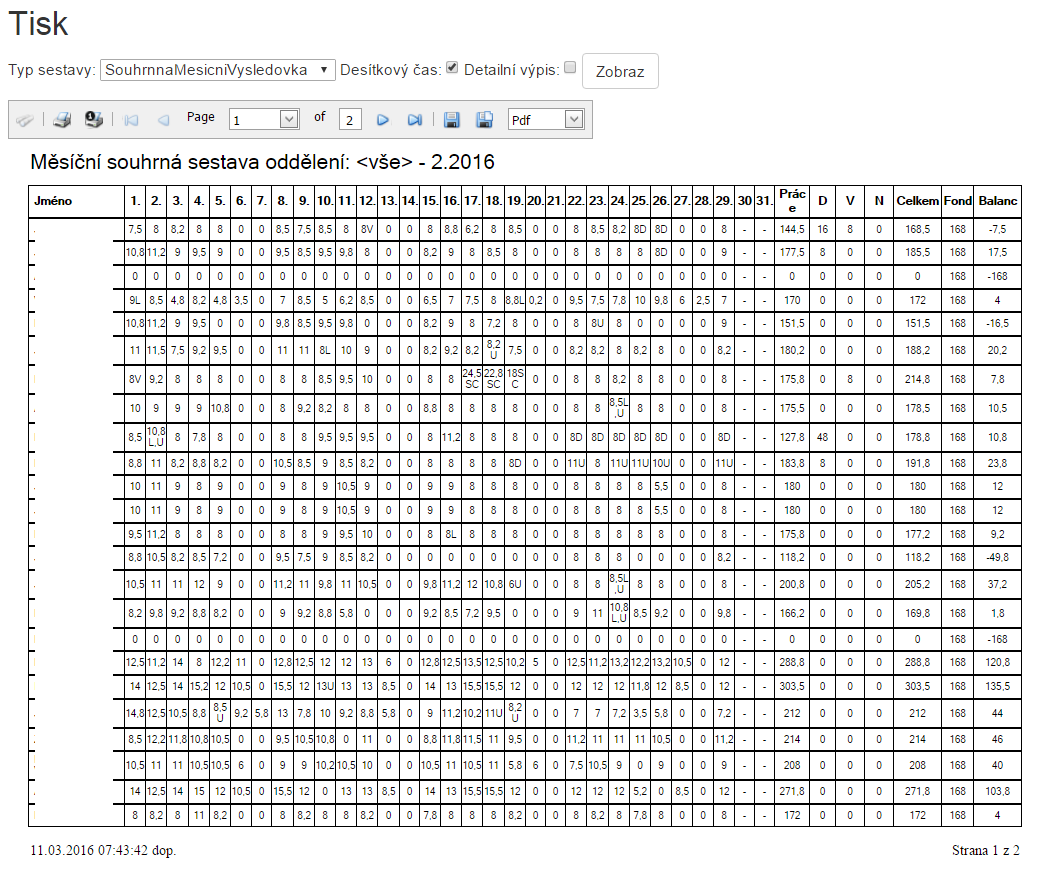
Task: Click the 37,2 balance cell
Action: tap(998, 584)
